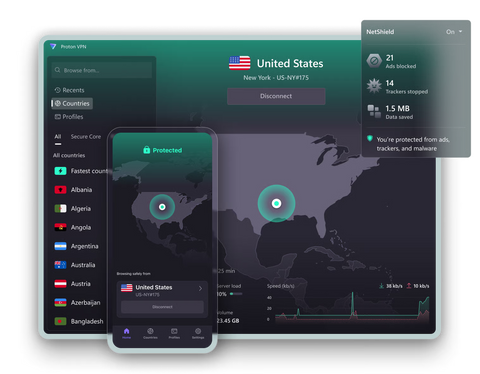The width and height of the screenshot is (480, 374).
Task: Click the New York - US-NY#175 server label
Action: [276, 78]
